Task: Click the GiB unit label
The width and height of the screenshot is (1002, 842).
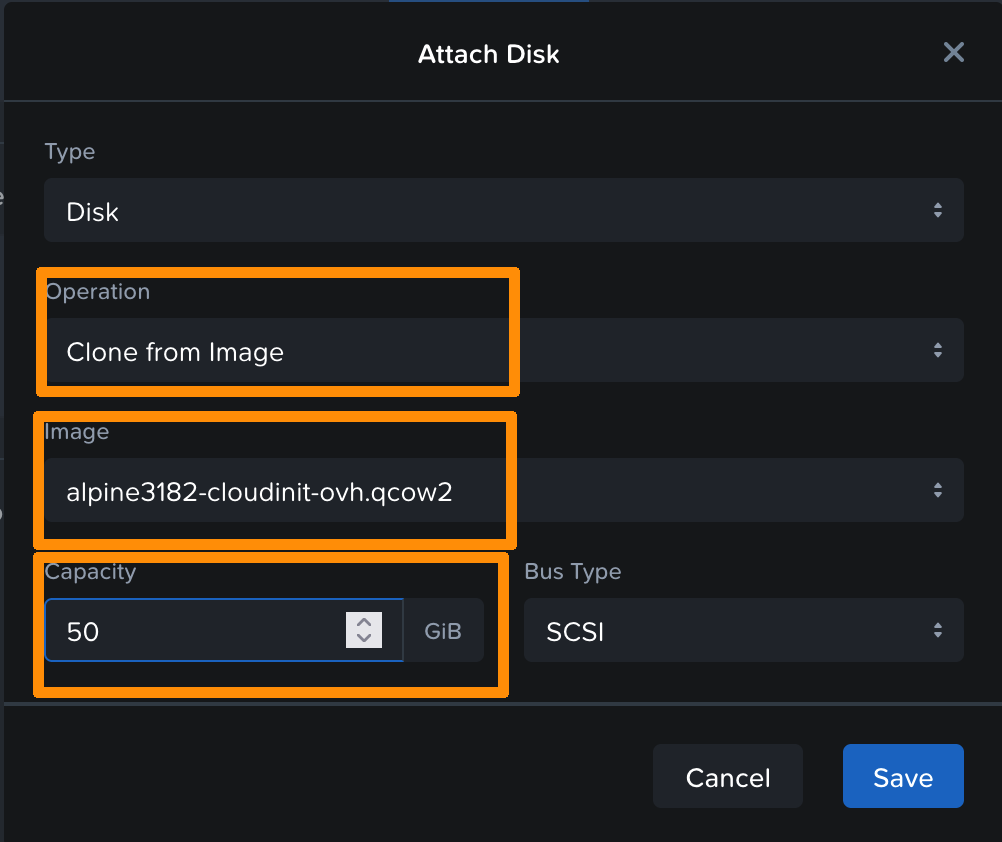Action: point(443,630)
